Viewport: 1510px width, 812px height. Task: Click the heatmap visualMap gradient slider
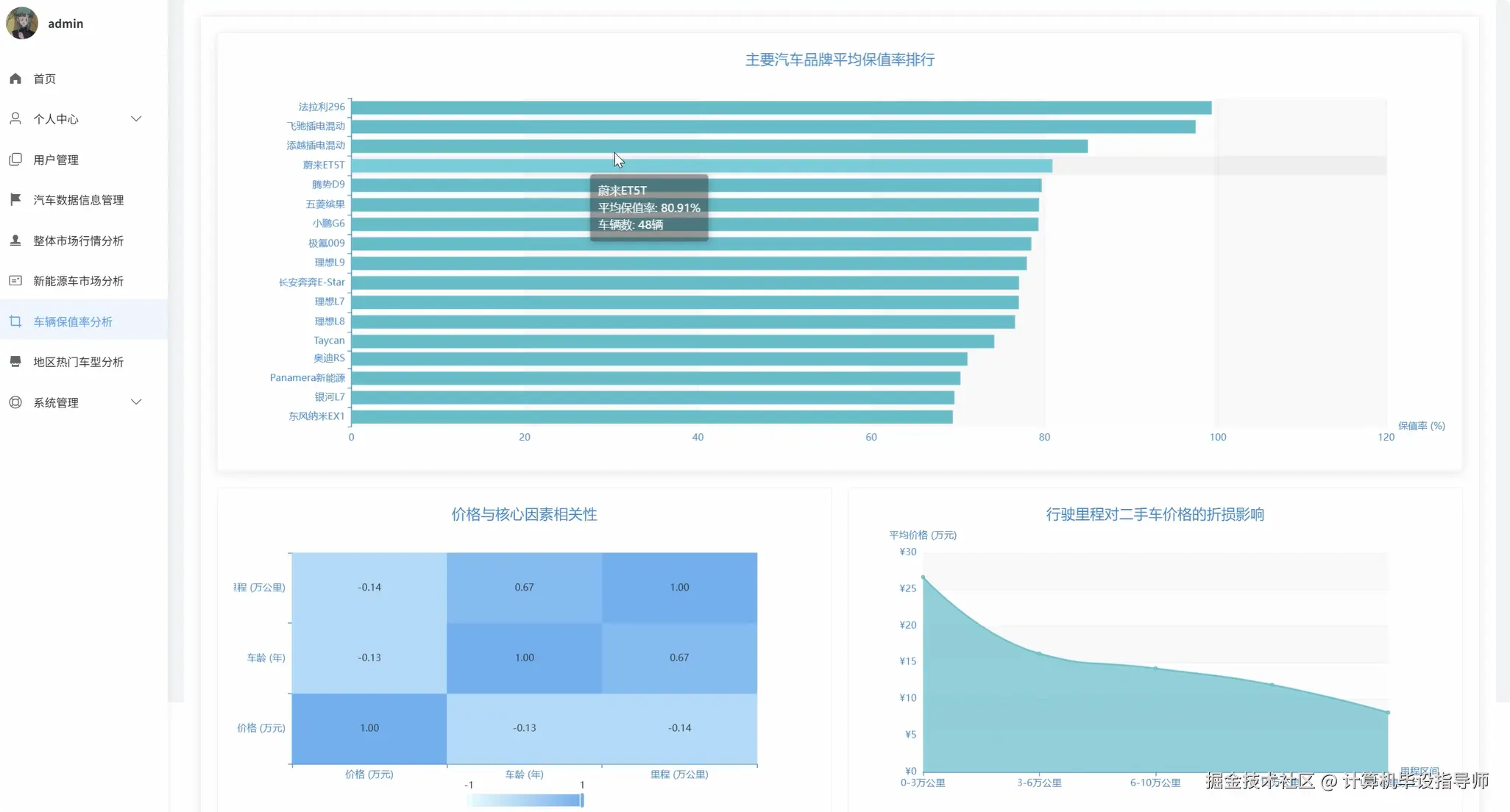coord(525,800)
